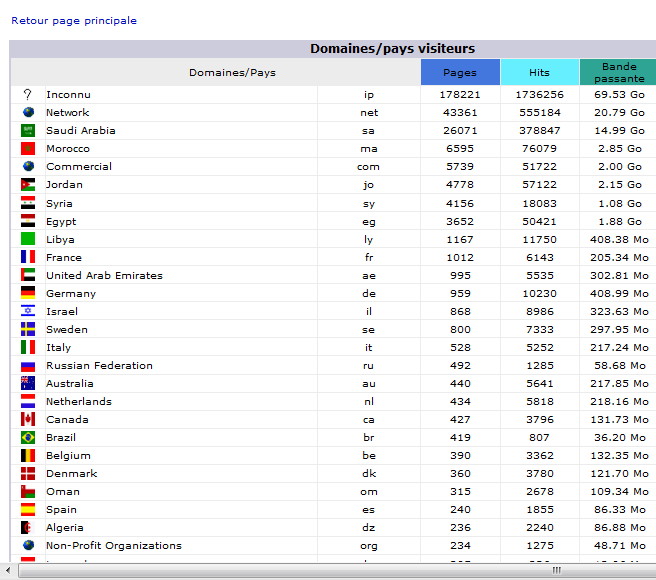Click the Morocco flag icon
This screenshot has height=580, width=656.
tap(28, 148)
